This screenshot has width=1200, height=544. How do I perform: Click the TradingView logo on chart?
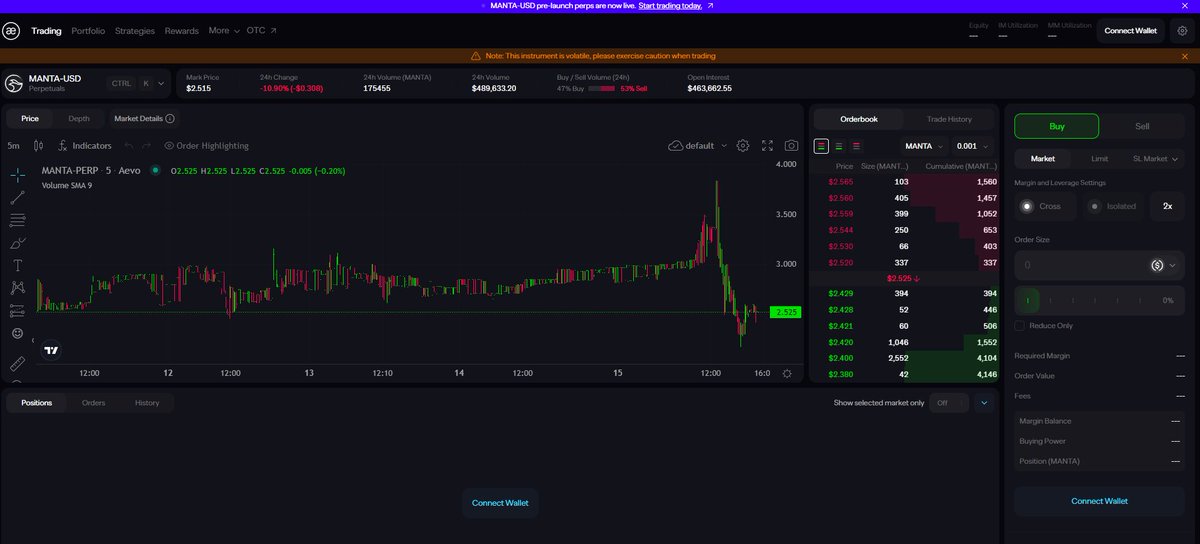coord(51,350)
